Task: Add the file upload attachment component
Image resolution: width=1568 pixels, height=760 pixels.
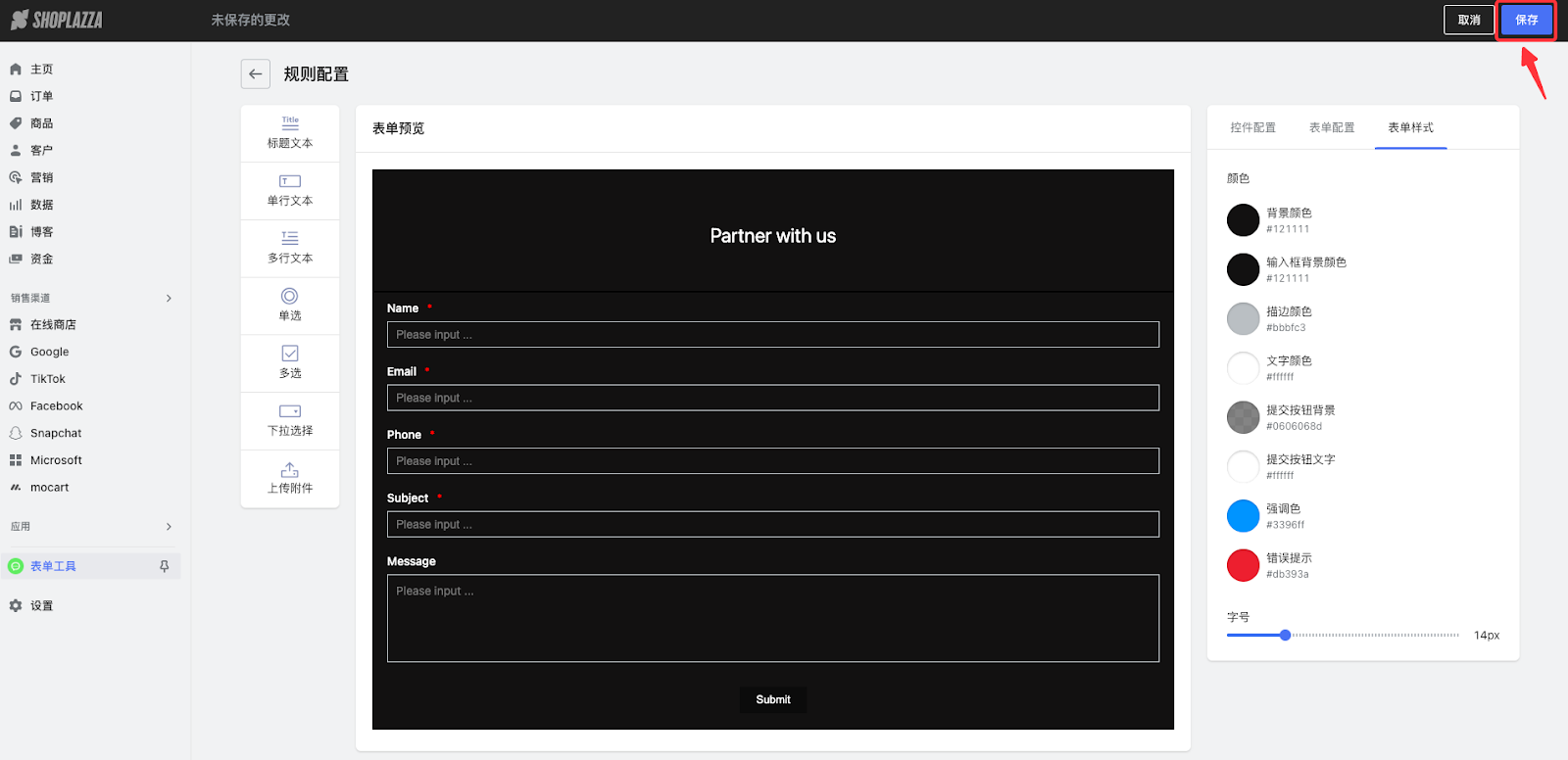Action: [x=290, y=478]
